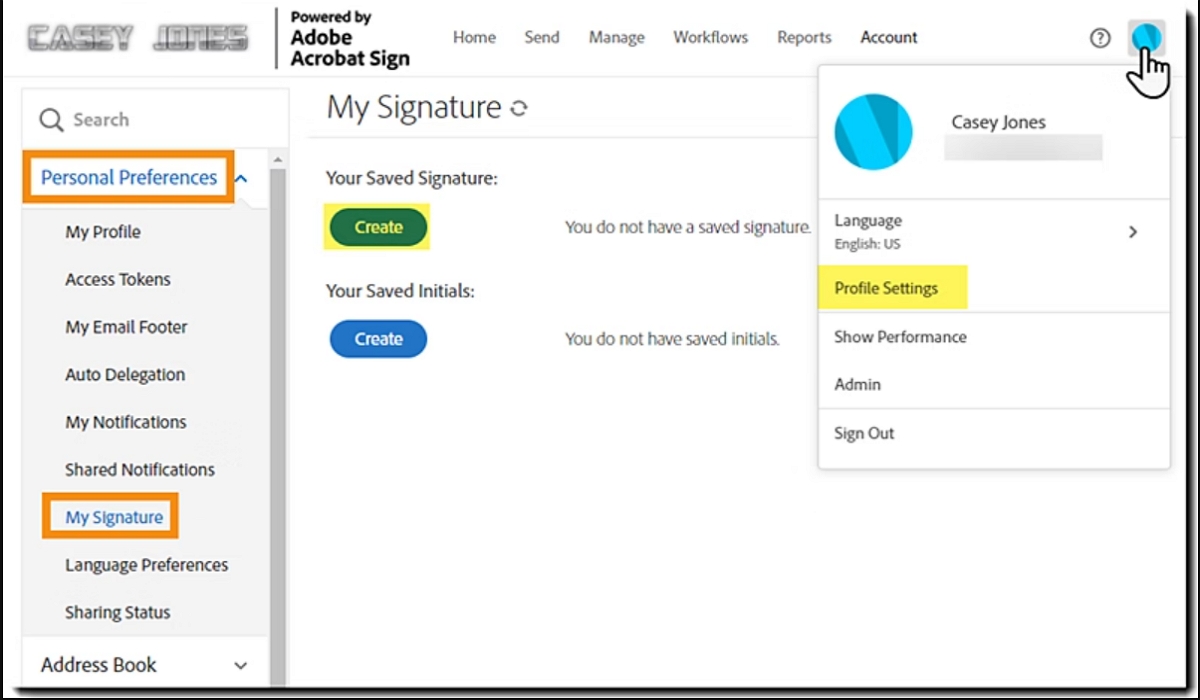Open the Language menu entry
Image resolution: width=1200 pixels, height=700 pixels.
(994, 231)
